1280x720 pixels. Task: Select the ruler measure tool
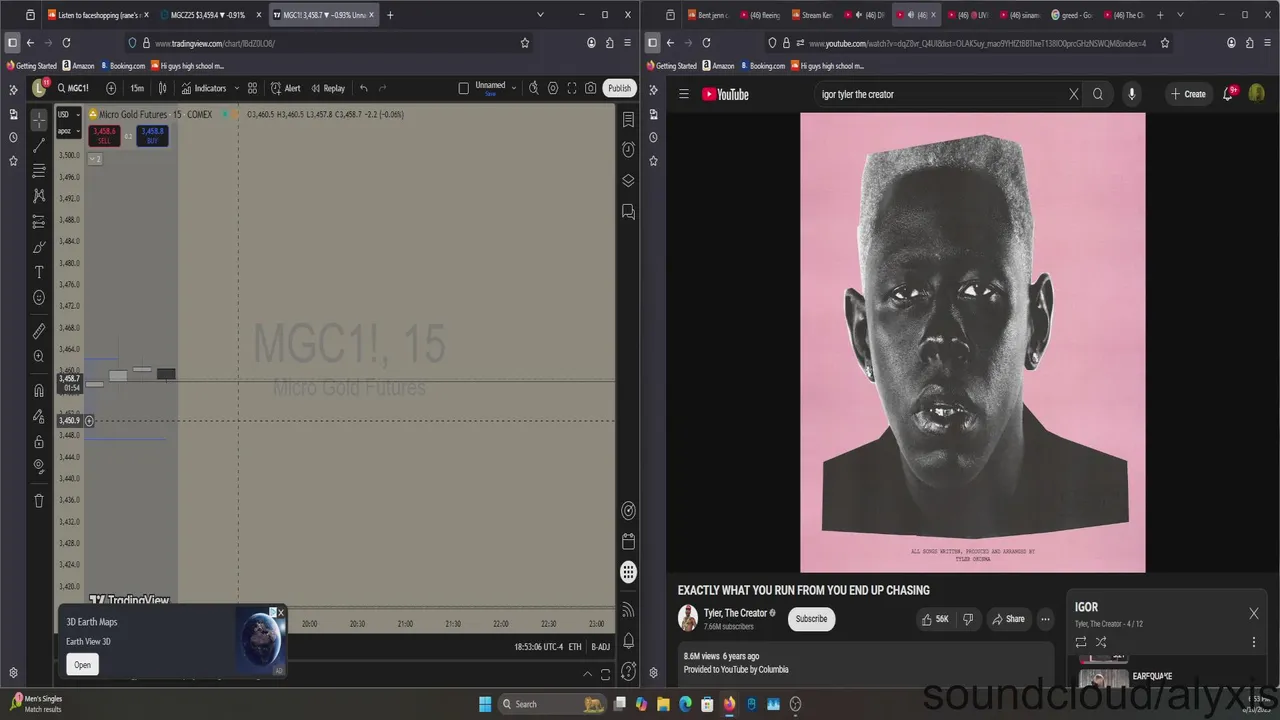pos(39,330)
